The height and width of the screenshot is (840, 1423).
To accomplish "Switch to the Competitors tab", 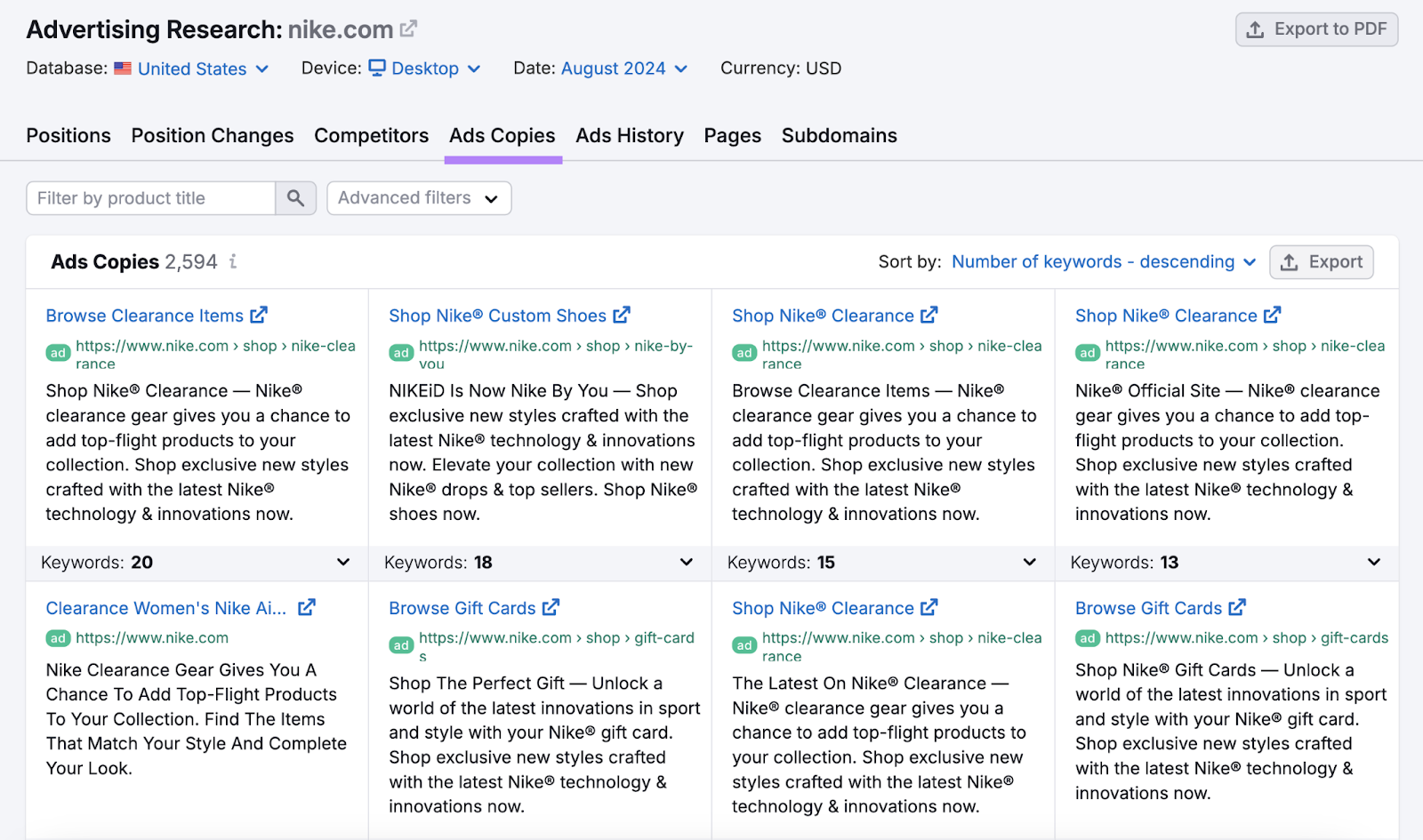I will pos(371,136).
